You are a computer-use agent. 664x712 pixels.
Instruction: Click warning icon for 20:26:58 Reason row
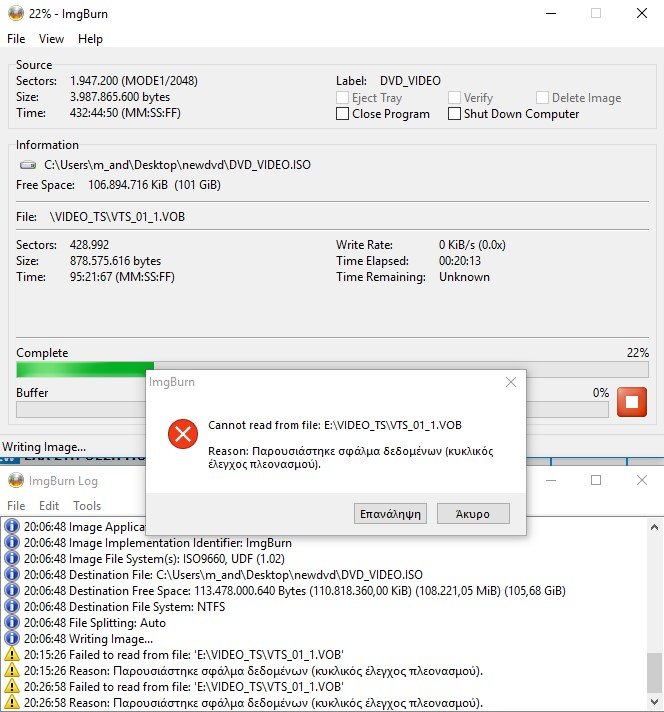coord(12,702)
